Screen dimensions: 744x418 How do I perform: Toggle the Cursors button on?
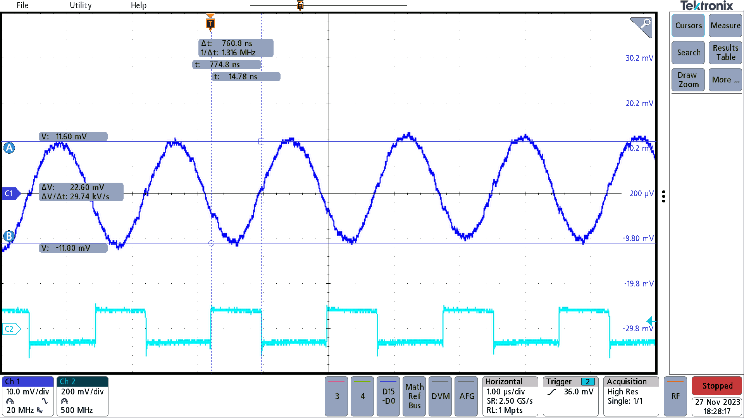pyautogui.click(x=688, y=24)
